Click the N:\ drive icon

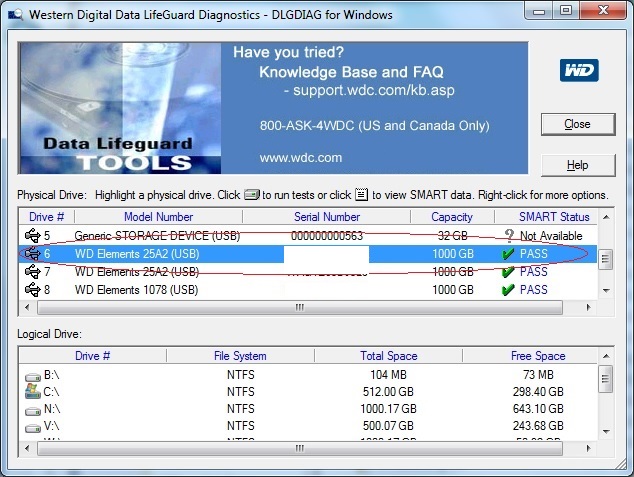33,411
